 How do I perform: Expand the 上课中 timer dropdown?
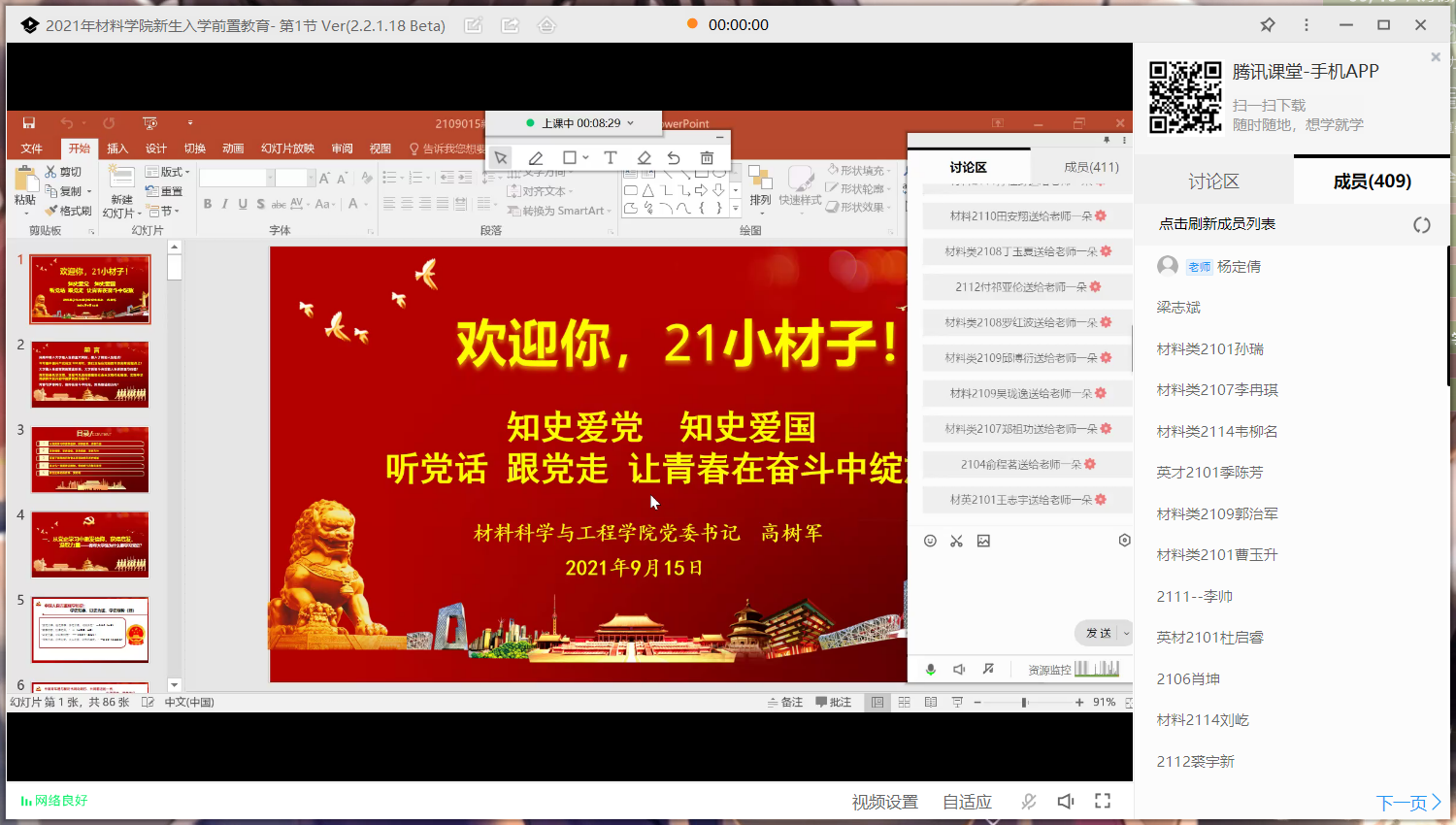(631, 123)
